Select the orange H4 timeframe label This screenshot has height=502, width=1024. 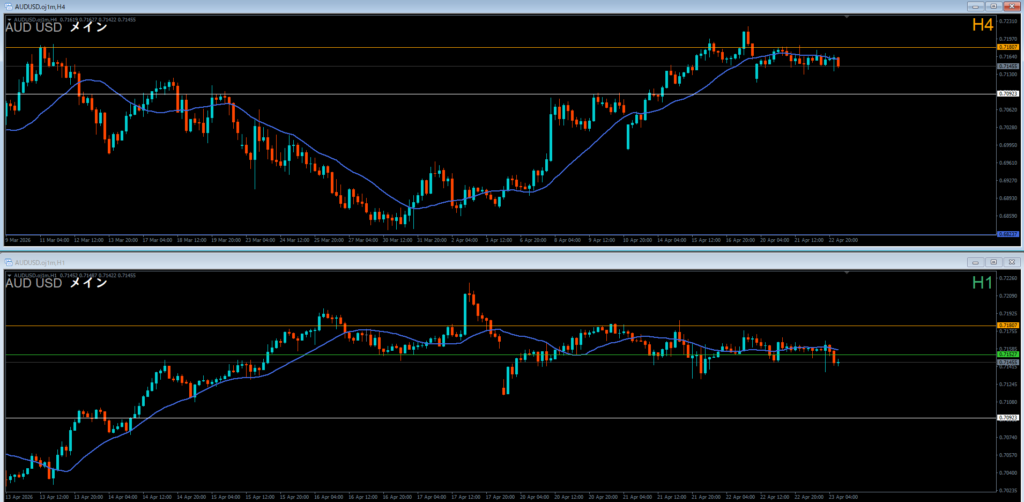click(x=981, y=27)
